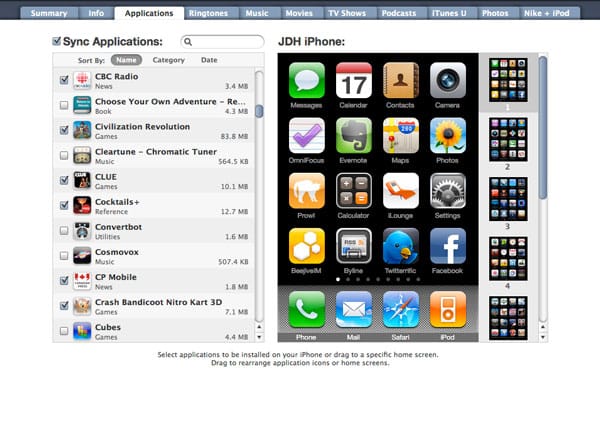Switch to the Info tab
The height and width of the screenshot is (422, 600).
[96, 13]
